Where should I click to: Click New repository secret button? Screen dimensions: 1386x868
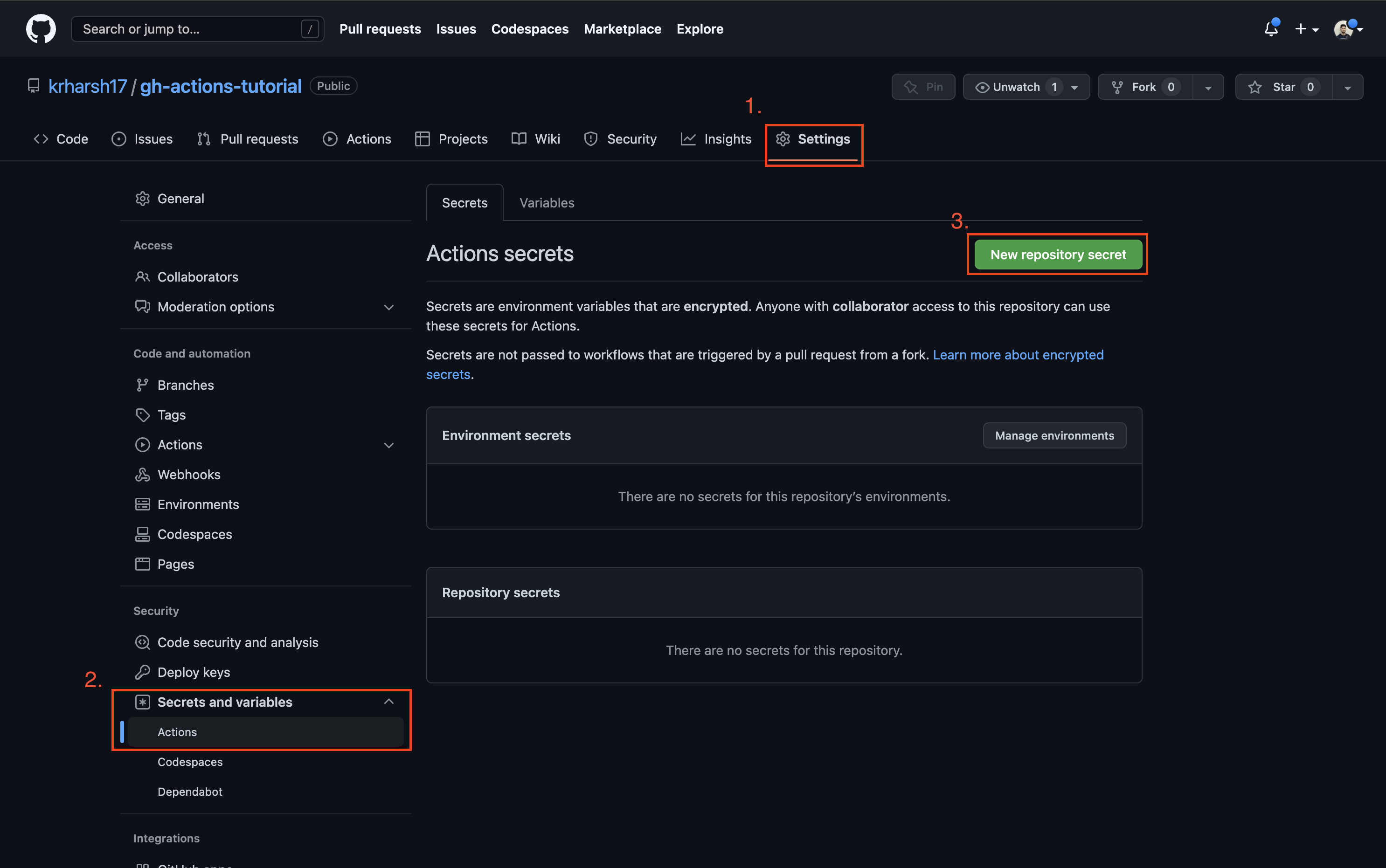click(x=1058, y=255)
